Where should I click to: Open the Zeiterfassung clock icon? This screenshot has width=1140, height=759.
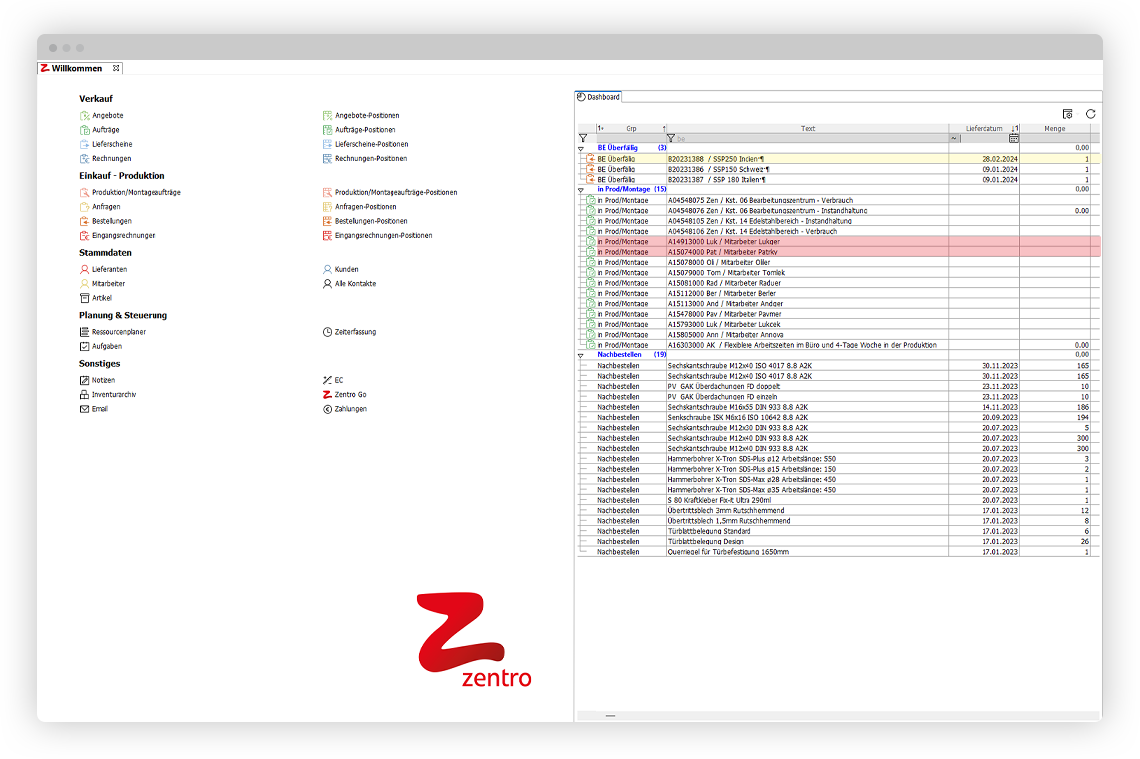[350, 331]
